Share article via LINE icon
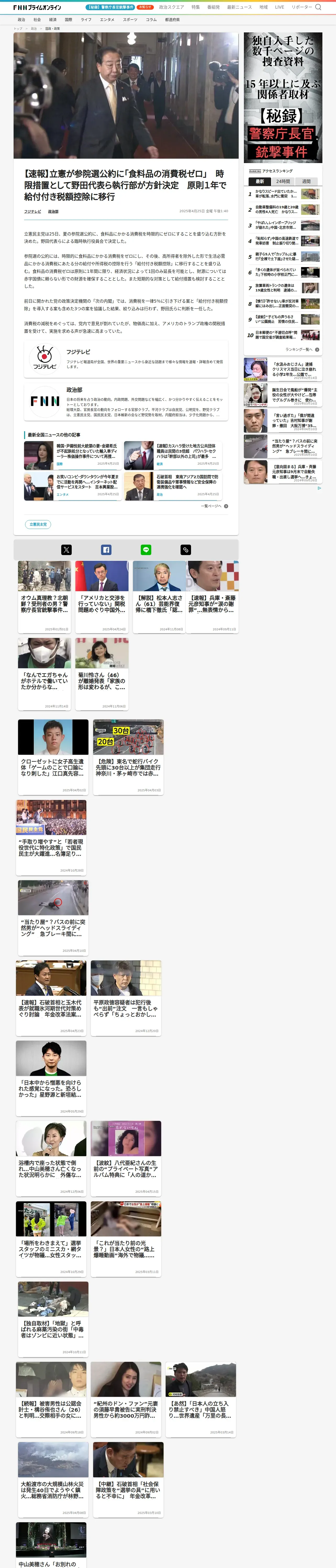Viewport: 336px width, 1568px height. (x=146, y=550)
